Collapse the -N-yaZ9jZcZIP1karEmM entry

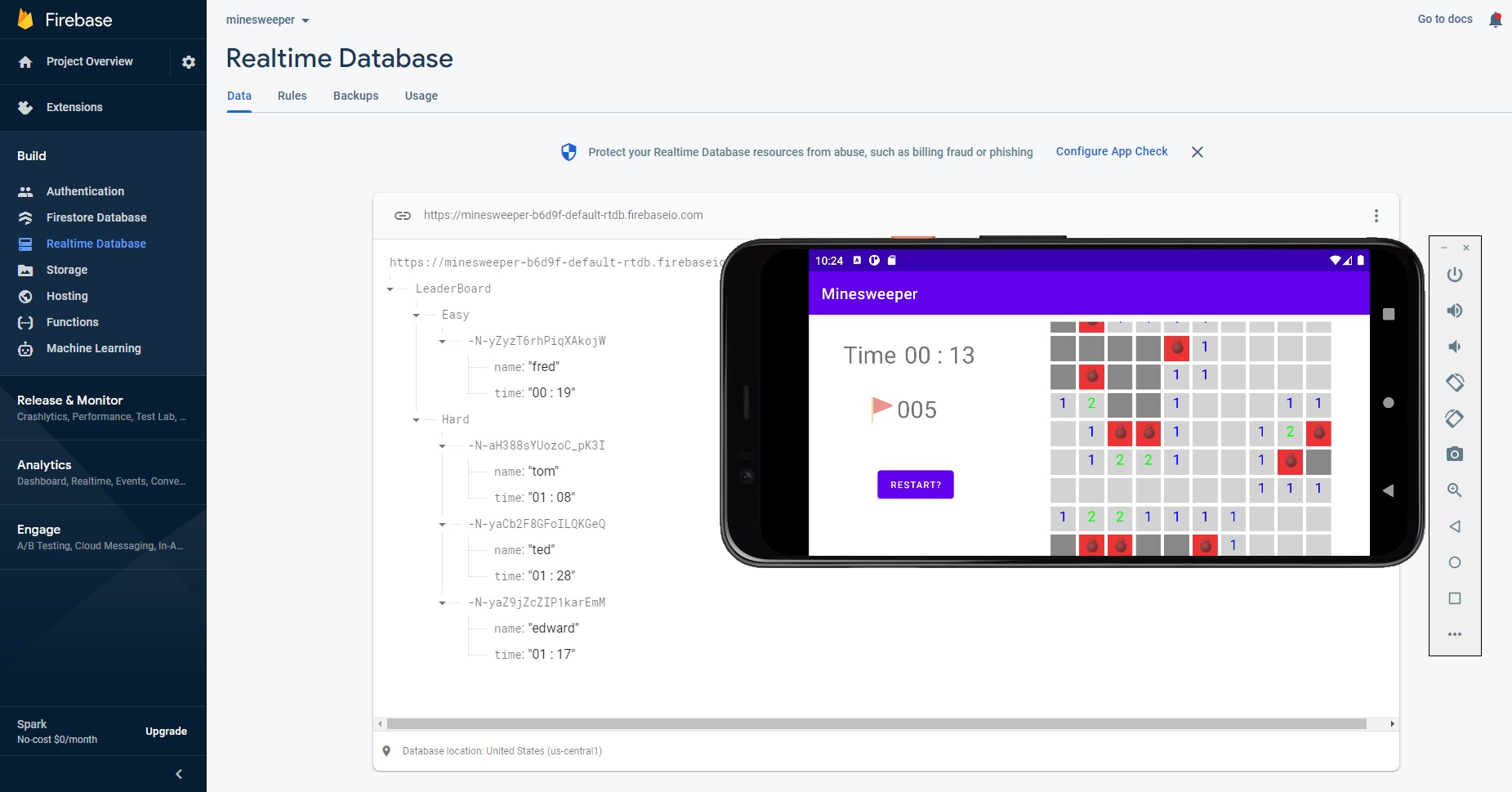[443, 603]
